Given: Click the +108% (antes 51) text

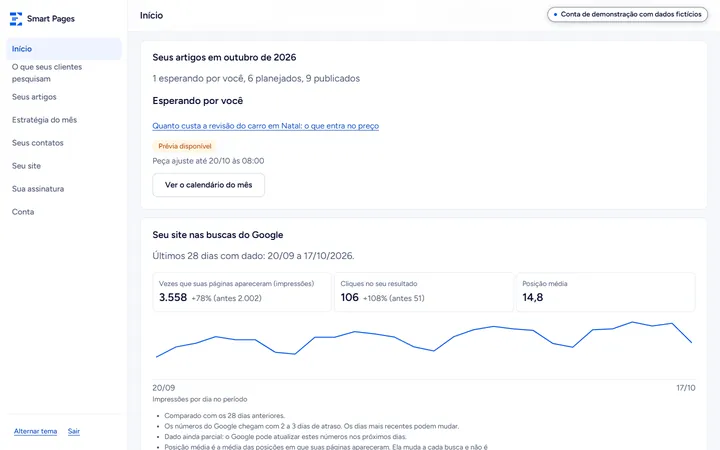Looking at the screenshot, I should 394,298.
